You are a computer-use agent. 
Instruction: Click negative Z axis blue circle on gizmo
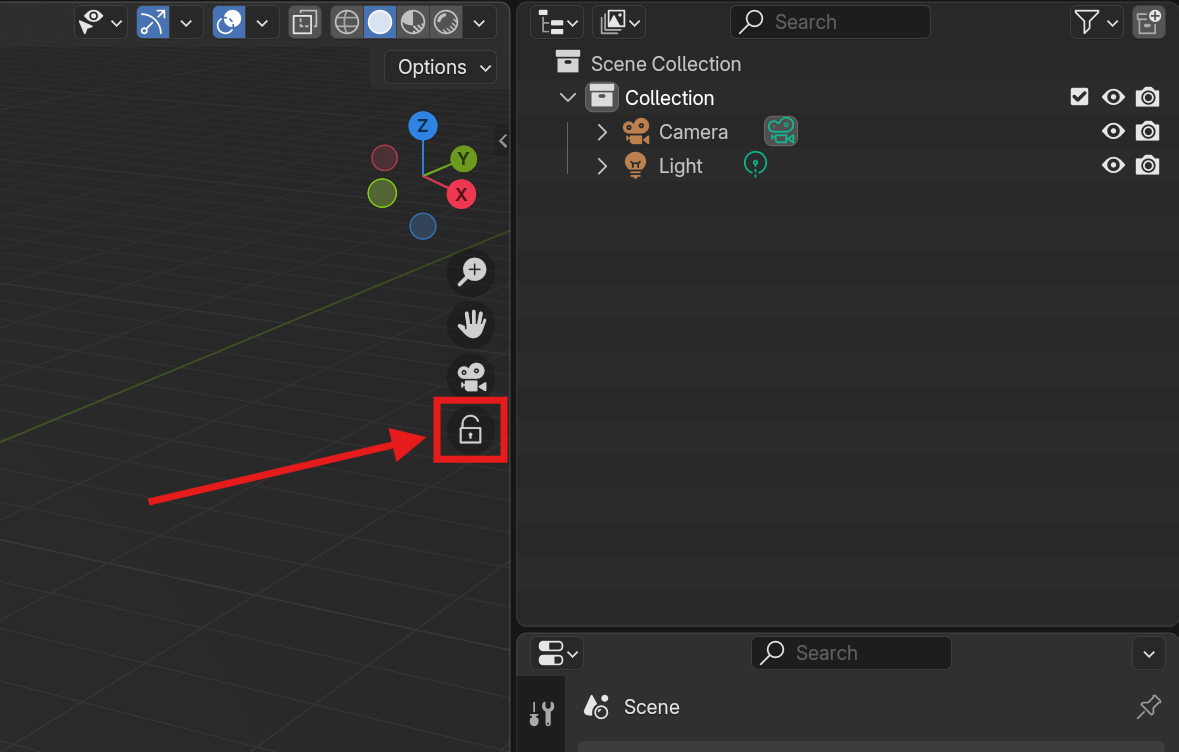click(x=423, y=226)
